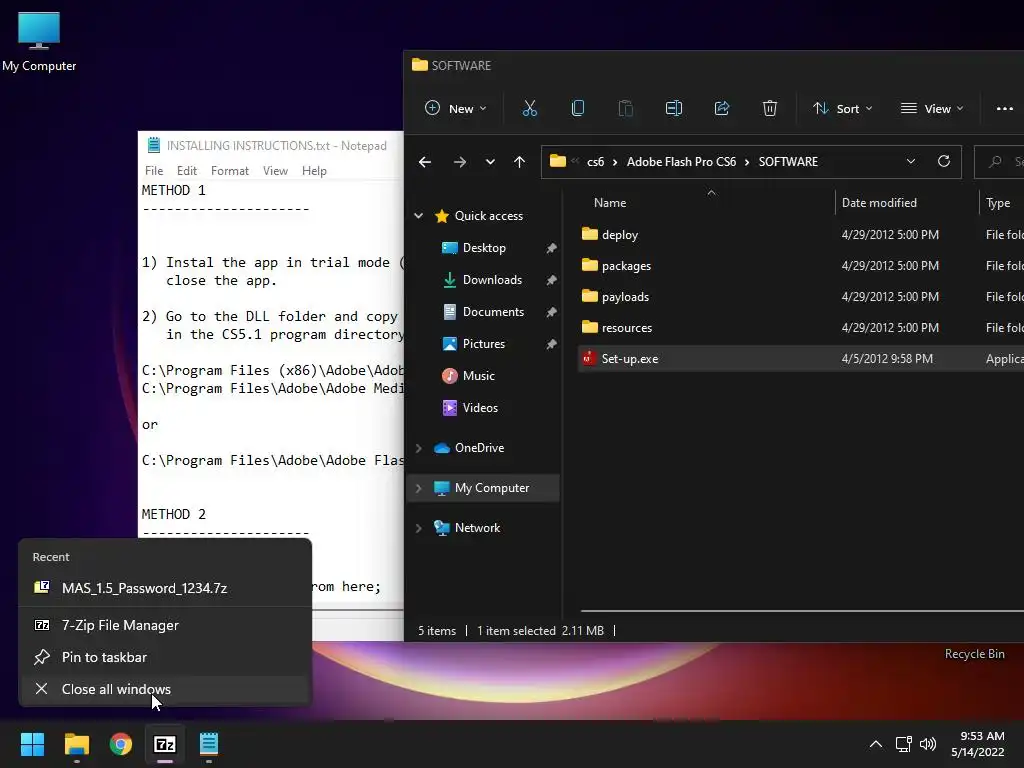Click the Notepad title bar

pyautogui.click(x=271, y=146)
